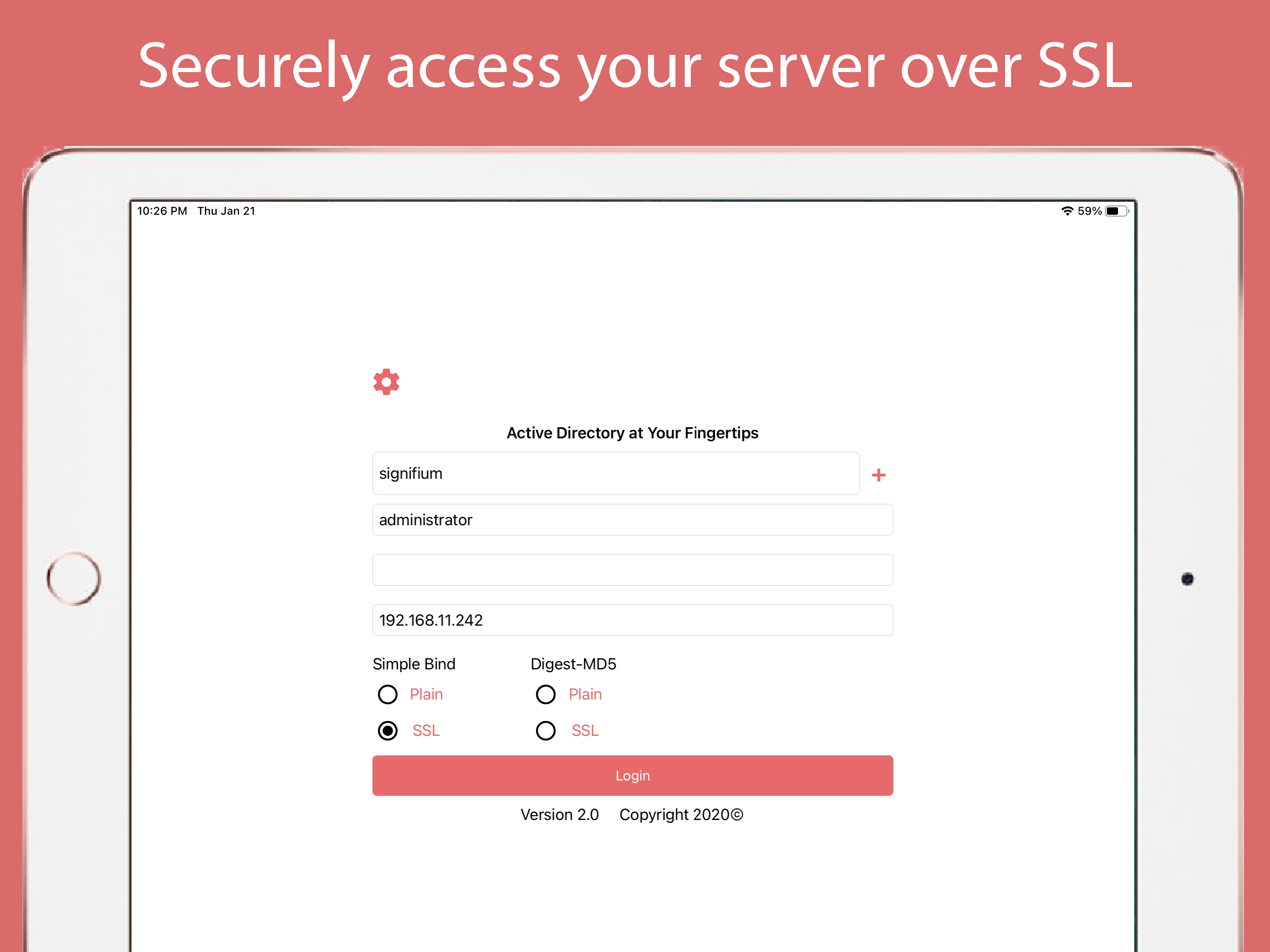Tap the 59% battery percentage
This screenshot has height=952, width=1270.
coord(1089,211)
